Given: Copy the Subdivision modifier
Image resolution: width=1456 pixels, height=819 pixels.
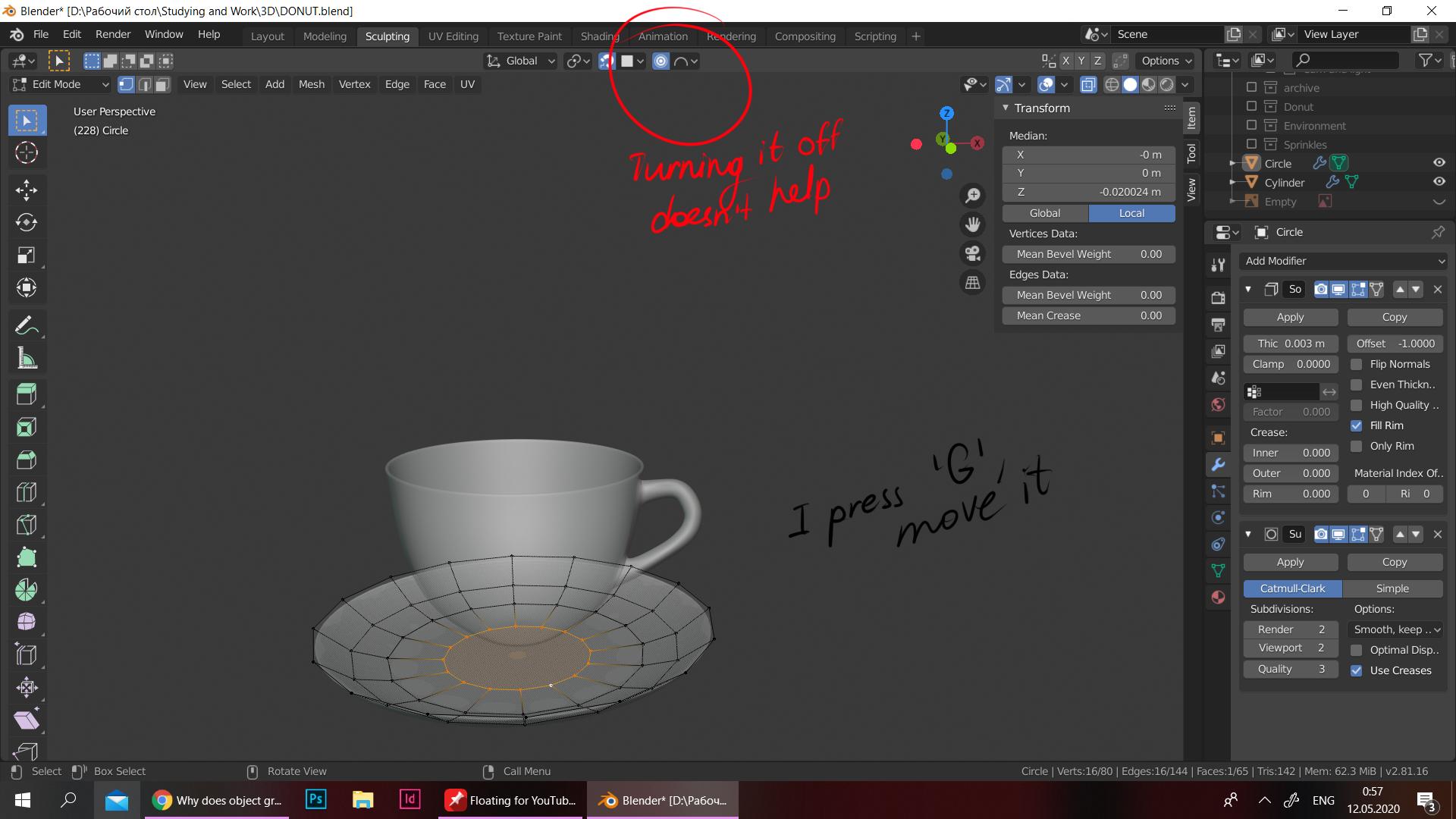Looking at the screenshot, I should [1395, 562].
